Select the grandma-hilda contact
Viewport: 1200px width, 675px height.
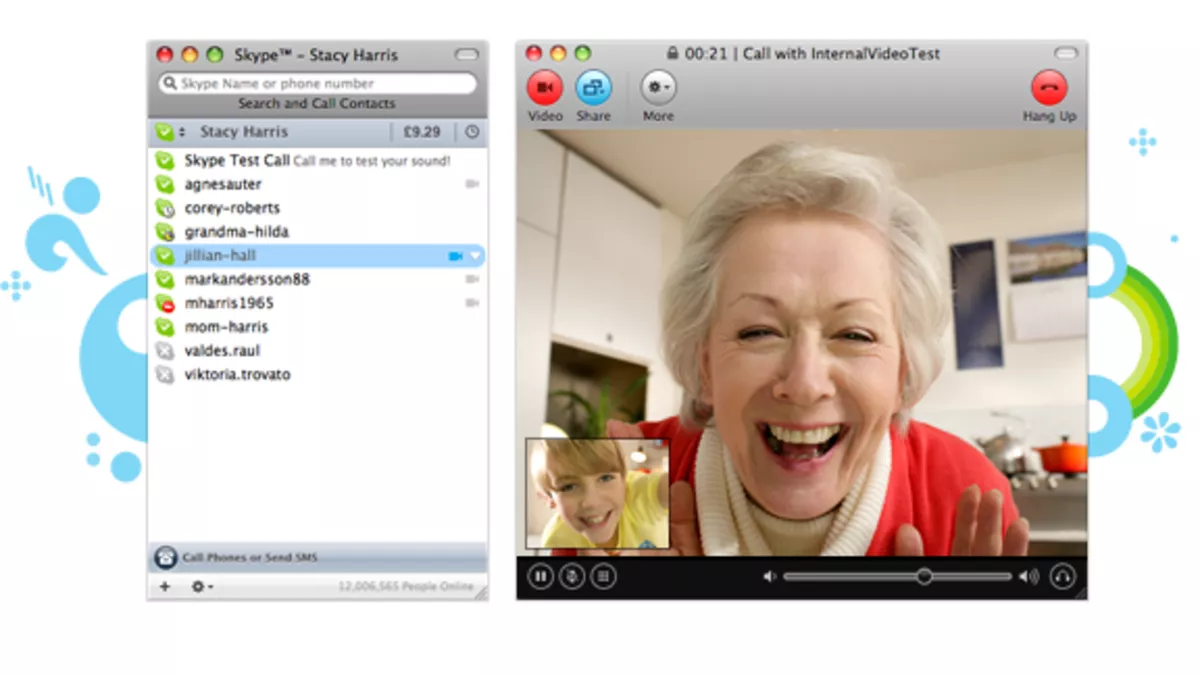[236, 232]
